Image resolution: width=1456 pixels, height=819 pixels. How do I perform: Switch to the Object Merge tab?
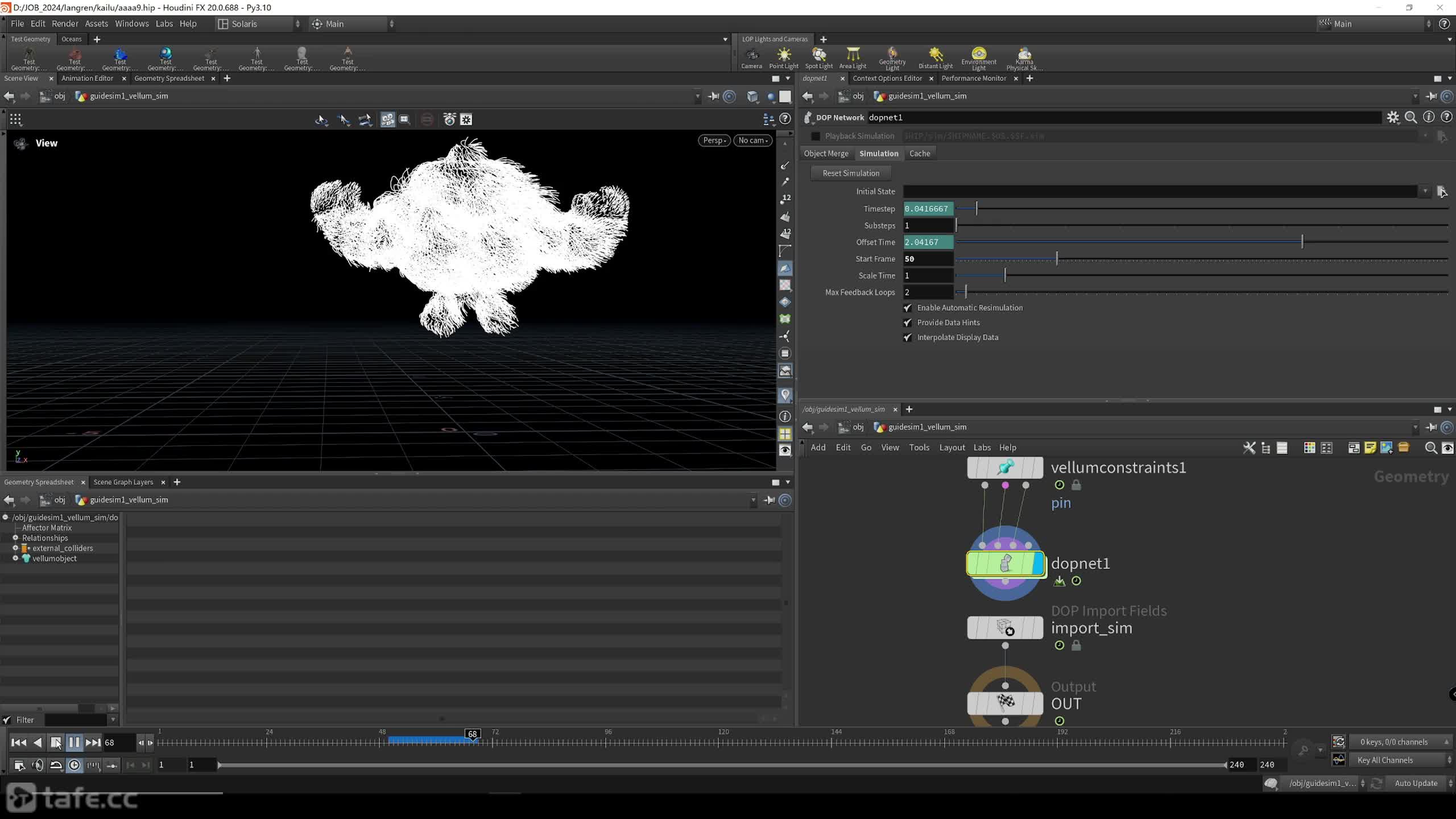(826, 154)
